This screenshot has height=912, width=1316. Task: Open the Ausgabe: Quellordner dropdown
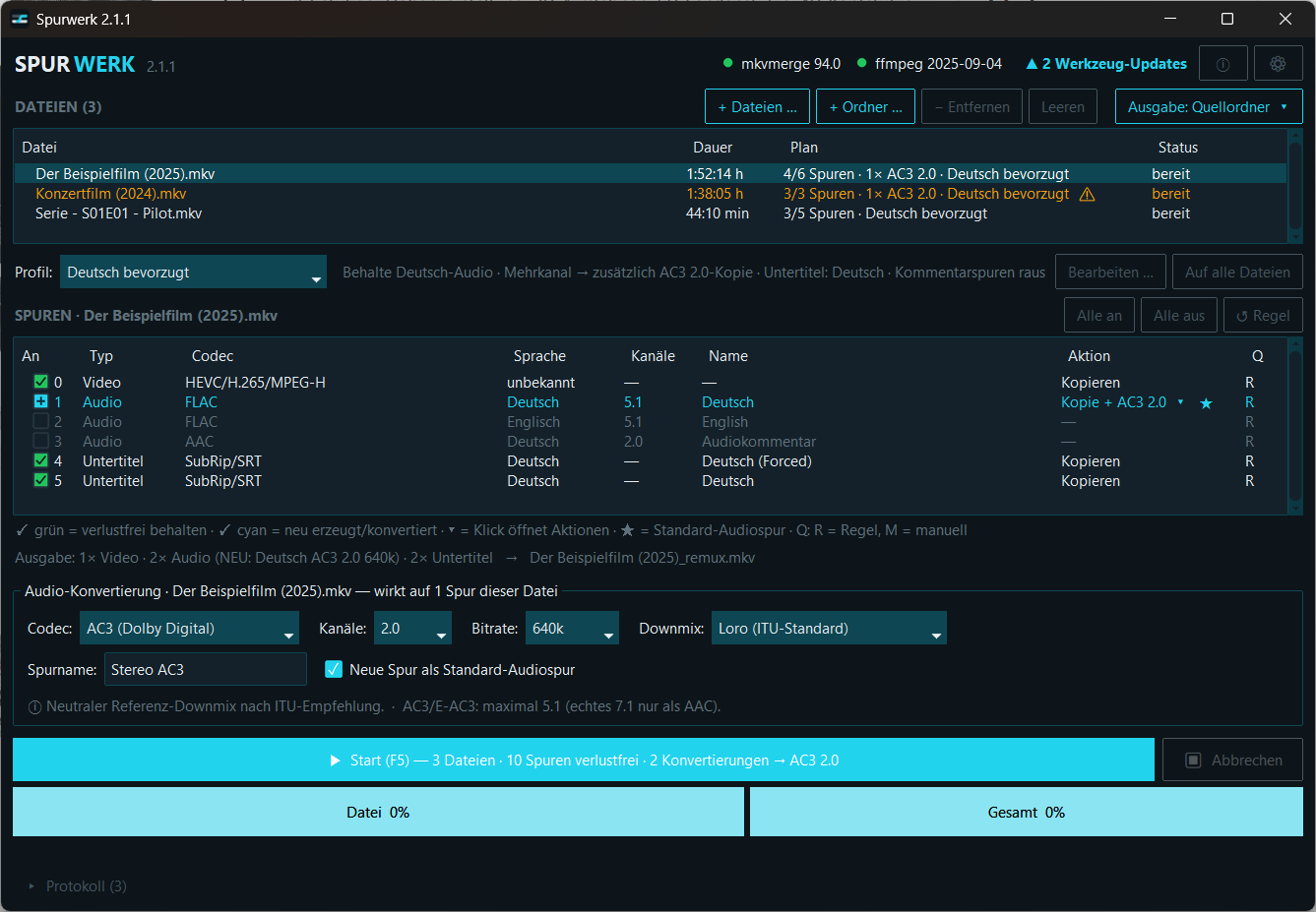(x=1209, y=107)
